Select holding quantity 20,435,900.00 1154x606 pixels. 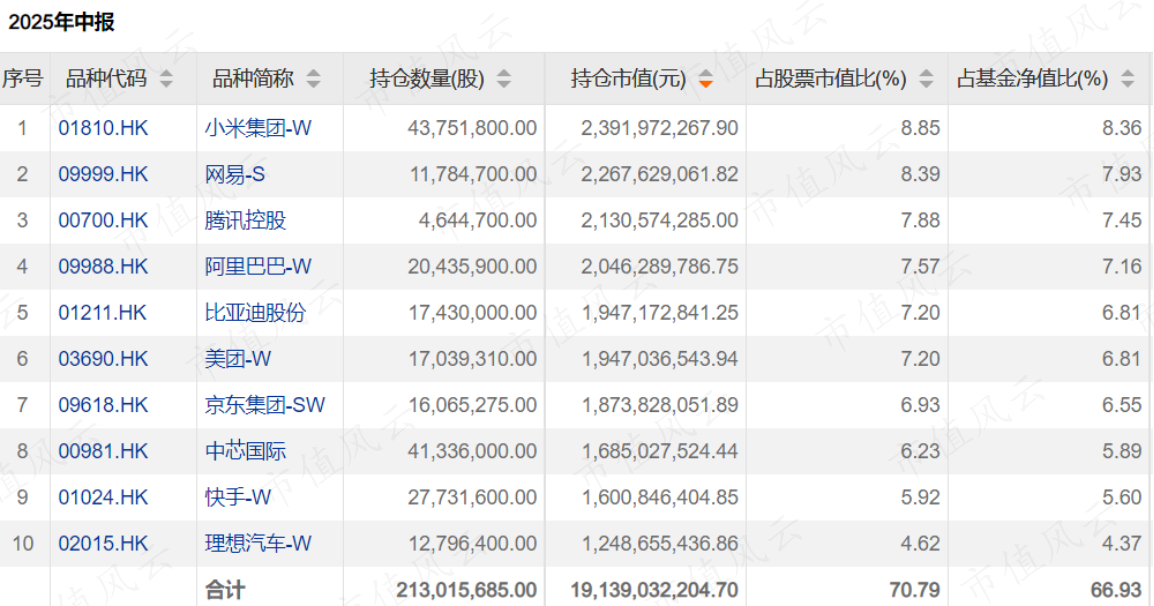472,267
